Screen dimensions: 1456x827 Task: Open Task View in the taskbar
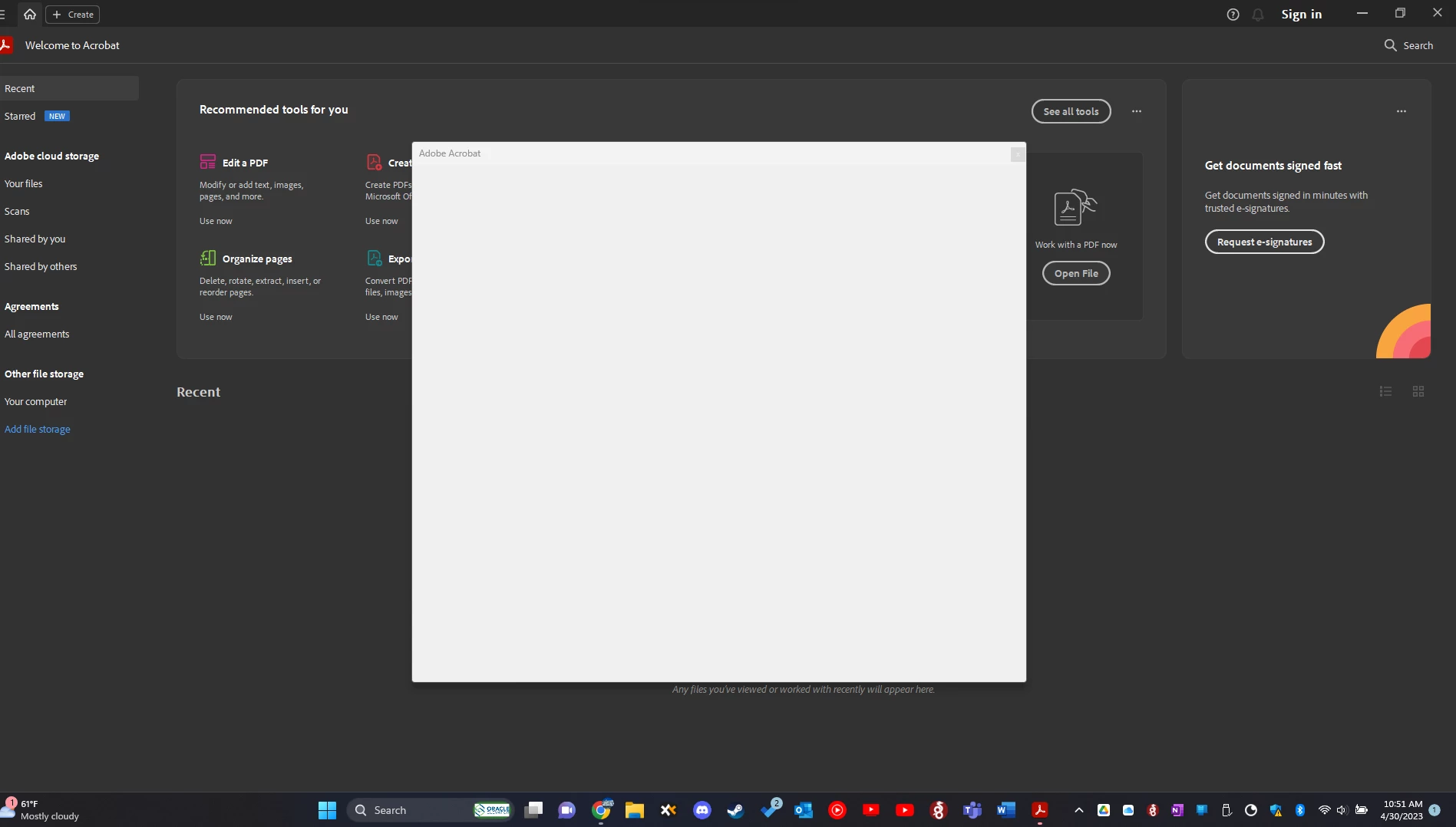tap(533, 810)
